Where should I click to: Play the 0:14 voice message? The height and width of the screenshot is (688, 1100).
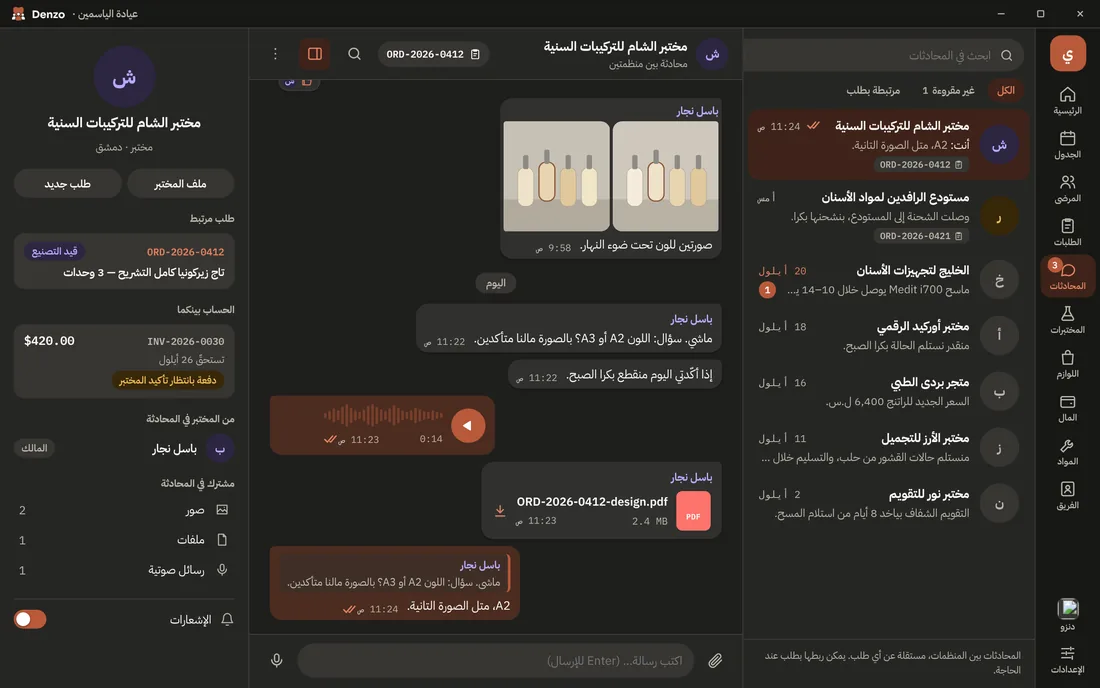coord(468,425)
